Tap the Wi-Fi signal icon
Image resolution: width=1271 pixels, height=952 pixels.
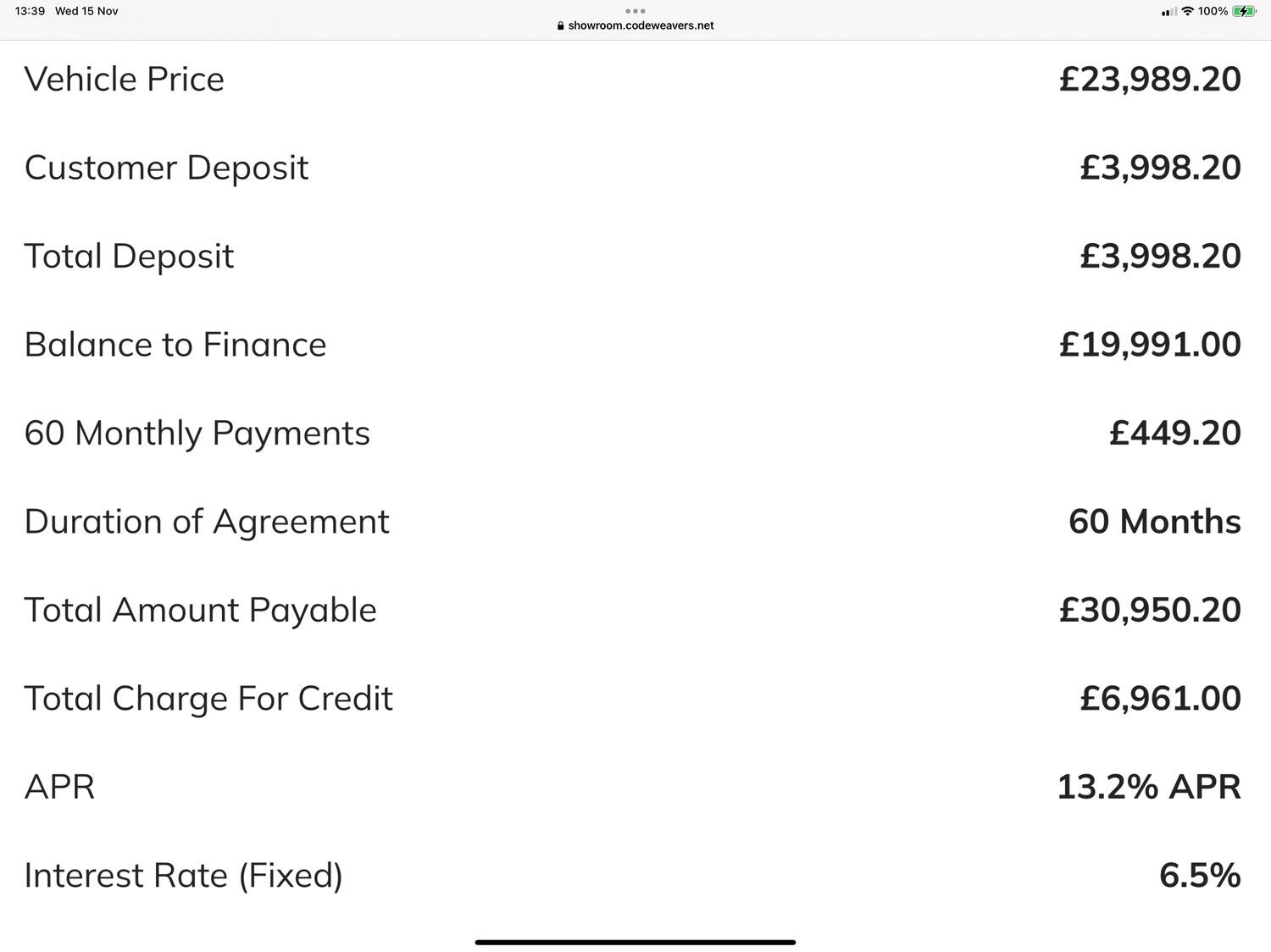tap(1188, 11)
